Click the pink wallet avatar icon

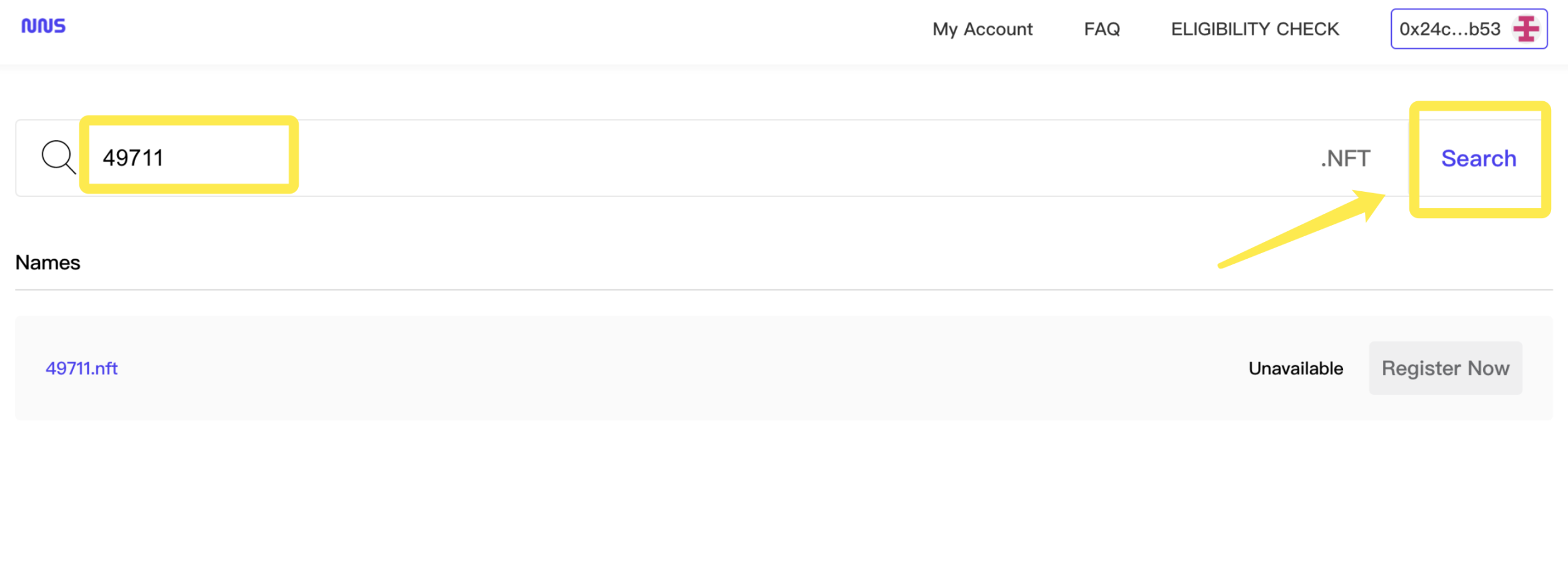(1526, 29)
